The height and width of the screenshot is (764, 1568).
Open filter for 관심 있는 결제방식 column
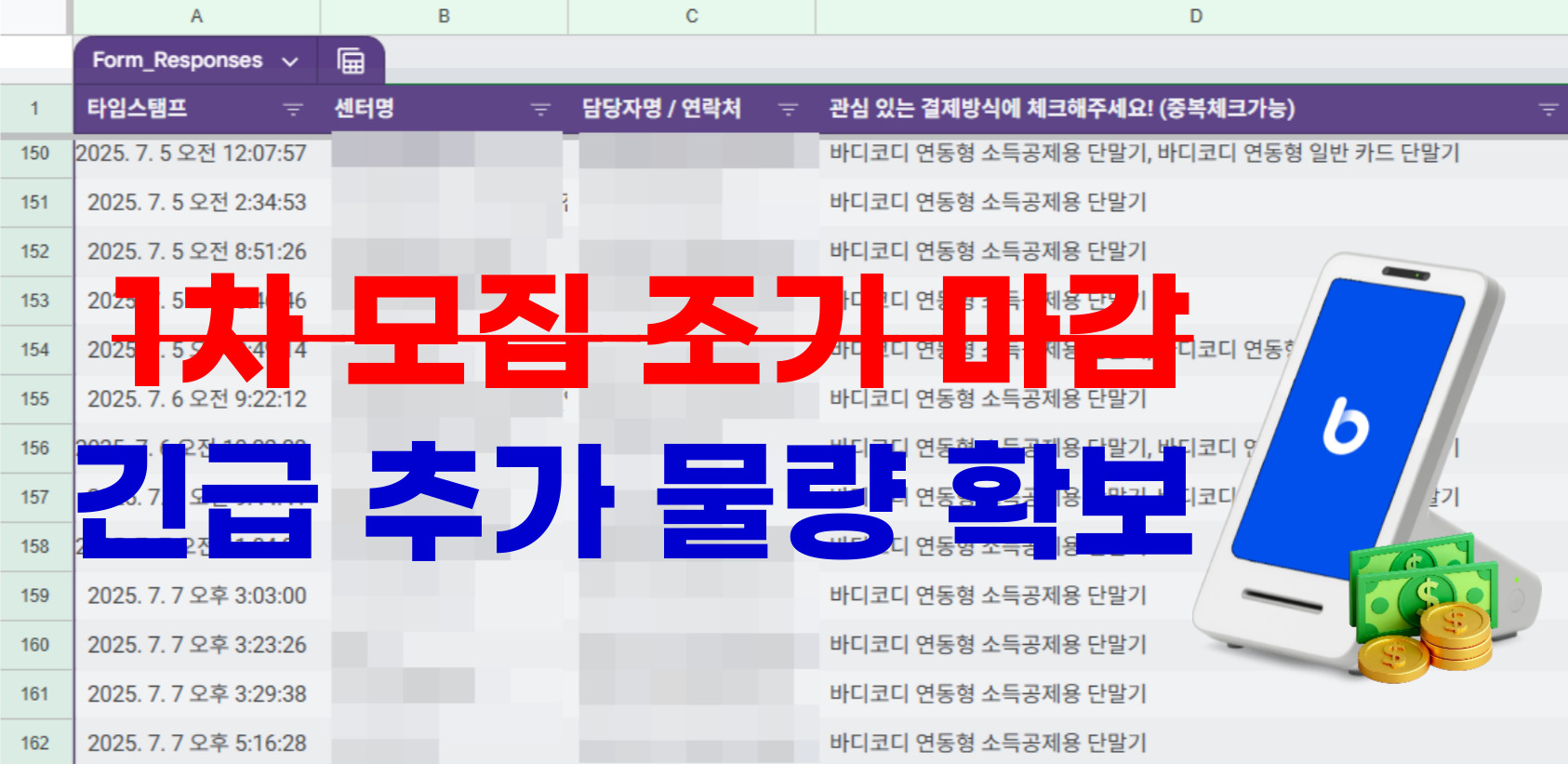tap(1548, 110)
